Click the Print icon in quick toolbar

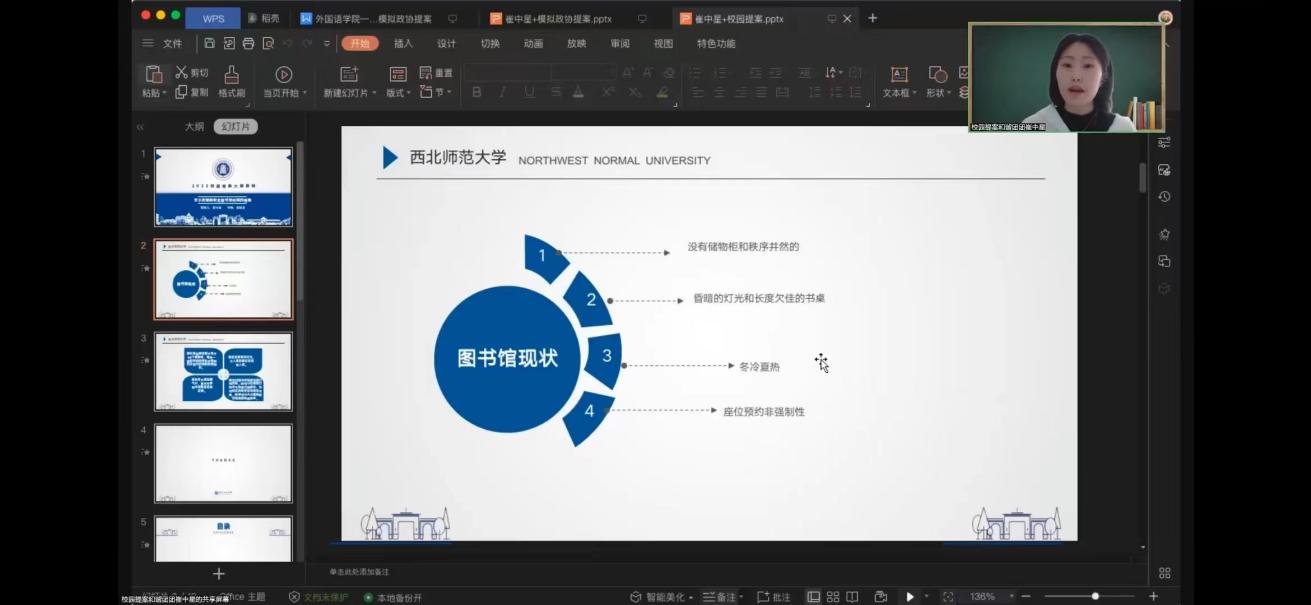click(248, 44)
